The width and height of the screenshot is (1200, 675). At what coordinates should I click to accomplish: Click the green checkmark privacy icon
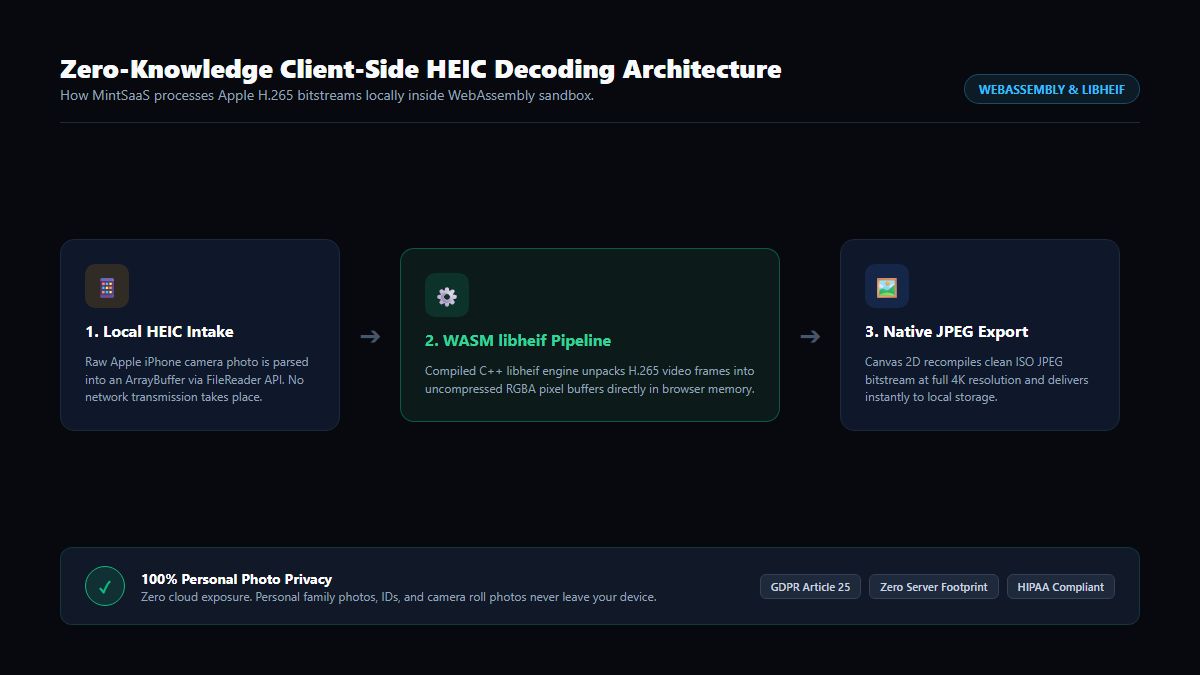(105, 586)
